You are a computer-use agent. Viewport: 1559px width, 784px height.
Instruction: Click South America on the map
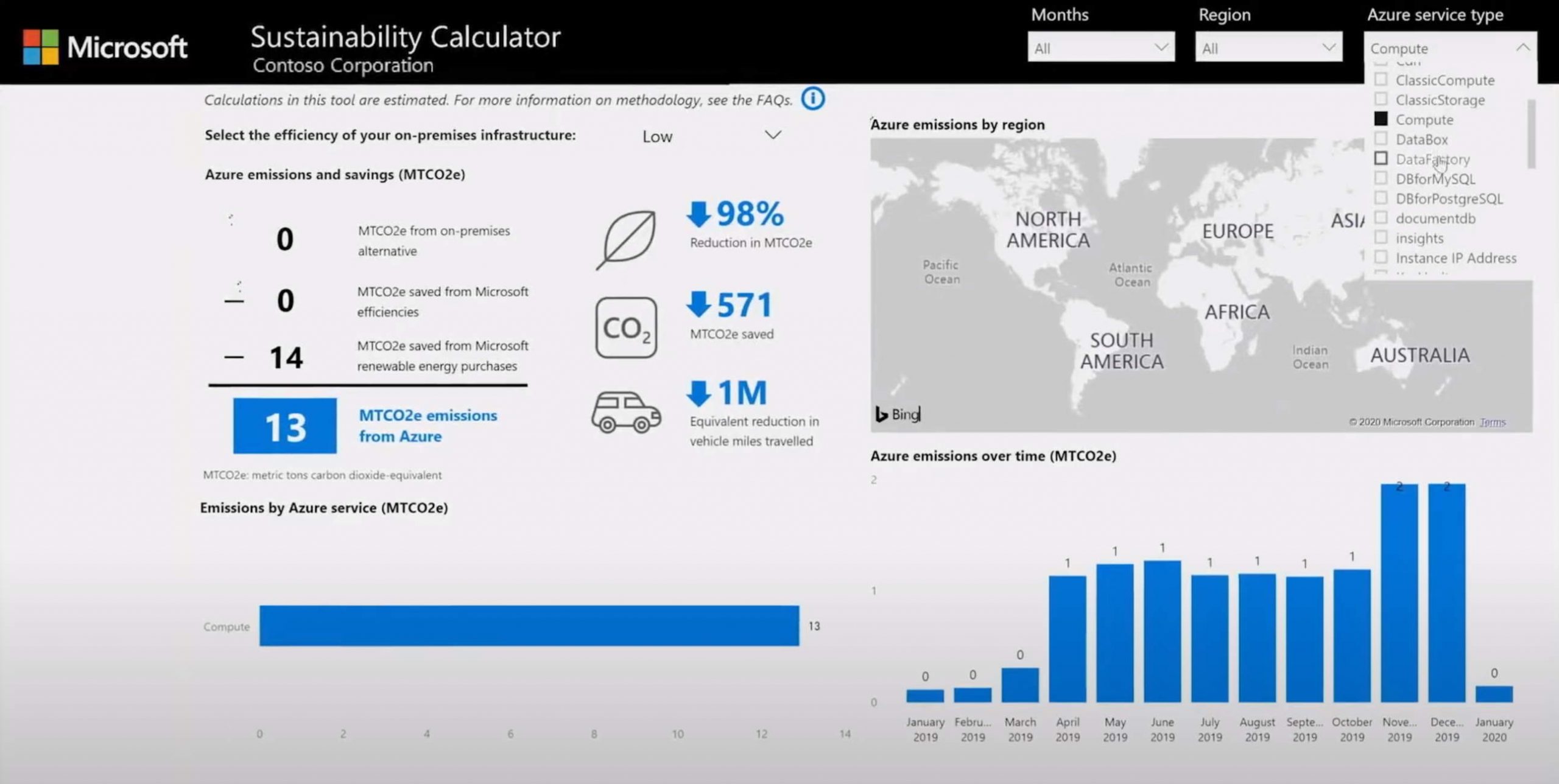[1122, 351]
